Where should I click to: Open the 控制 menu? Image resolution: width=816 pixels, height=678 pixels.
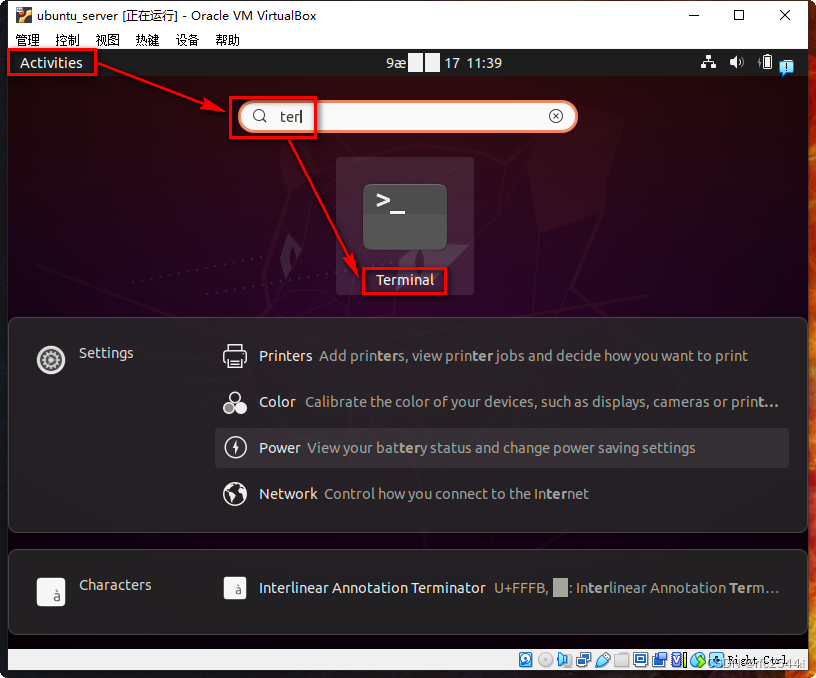tap(67, 40)
